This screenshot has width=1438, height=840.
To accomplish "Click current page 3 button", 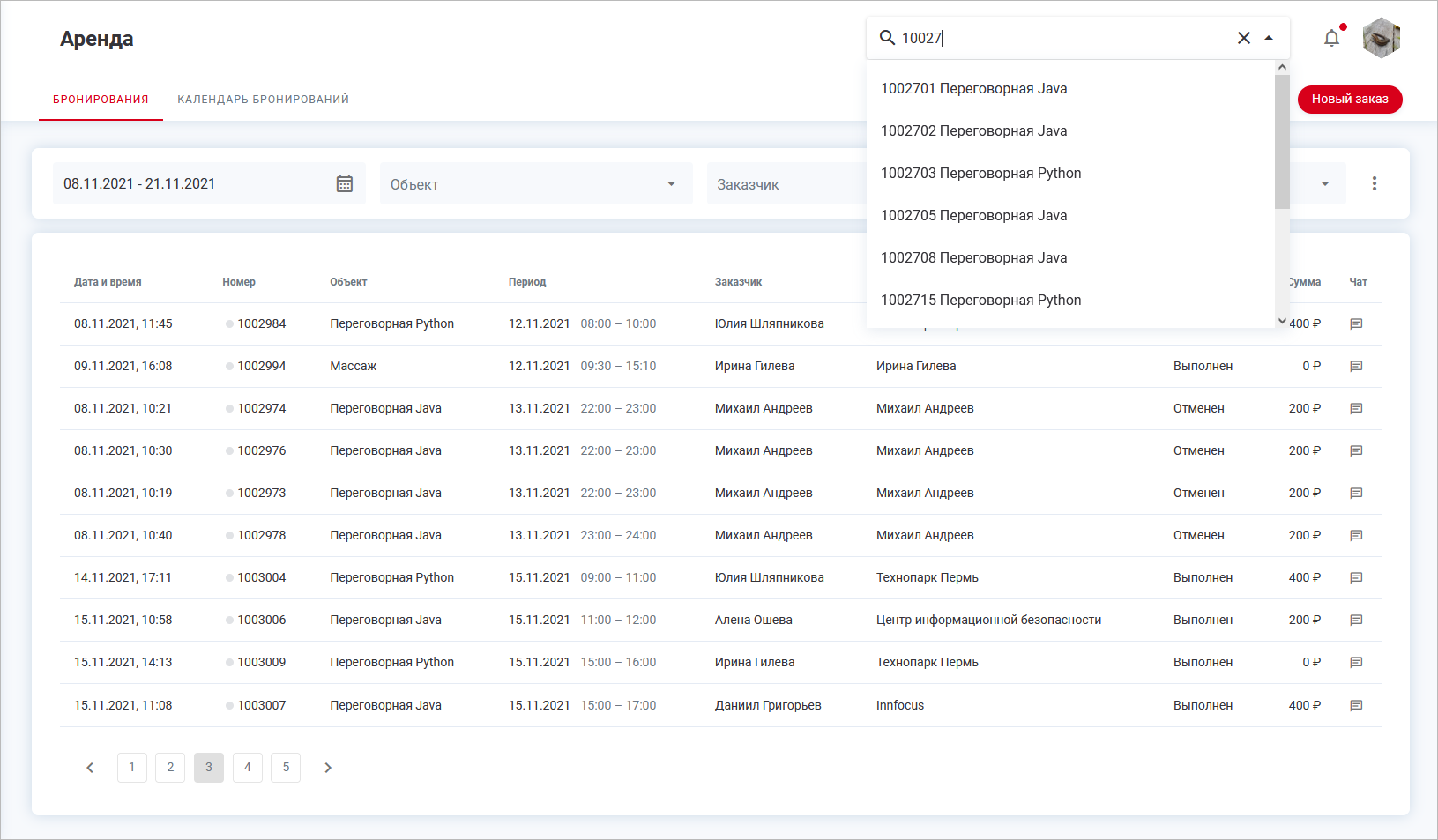I will [x=209, y=768].
